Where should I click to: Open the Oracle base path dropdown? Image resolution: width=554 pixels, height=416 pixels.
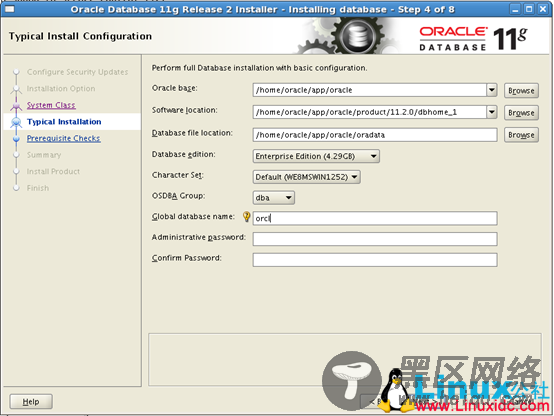coord(491,90)
